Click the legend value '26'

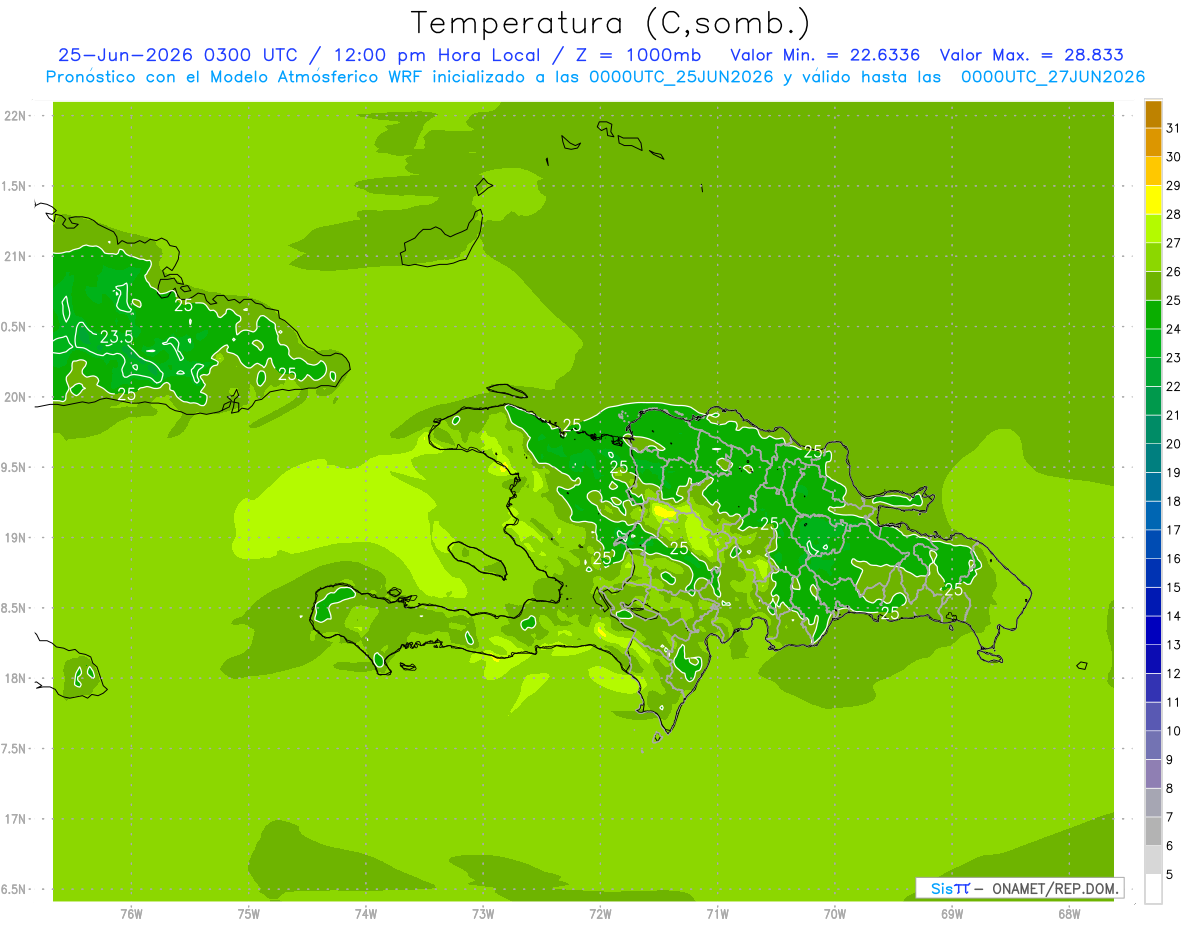[1173, 272]
